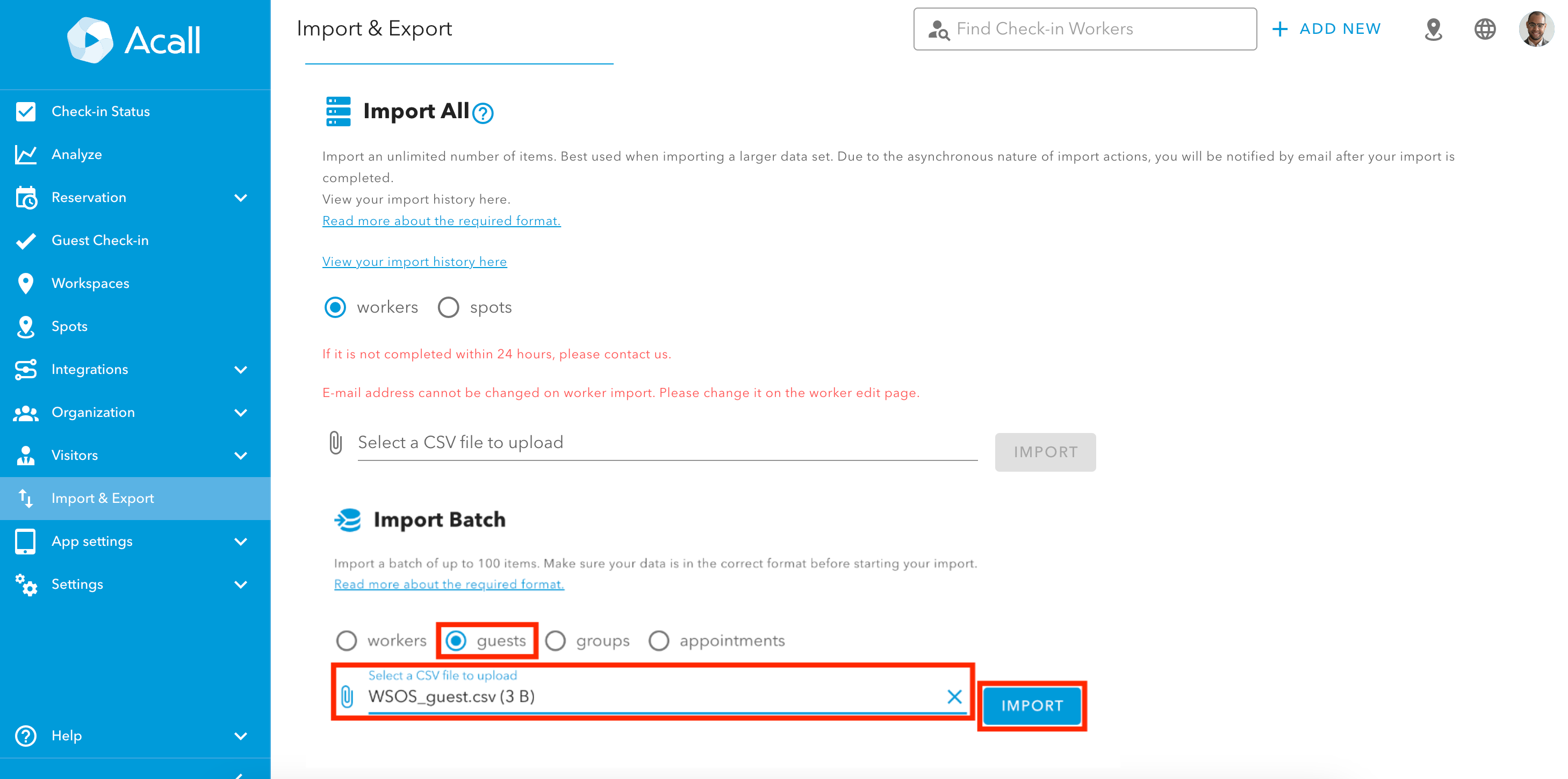Click the user profile avatar
The image size is (1568, 779).
tap(1536, 29)
